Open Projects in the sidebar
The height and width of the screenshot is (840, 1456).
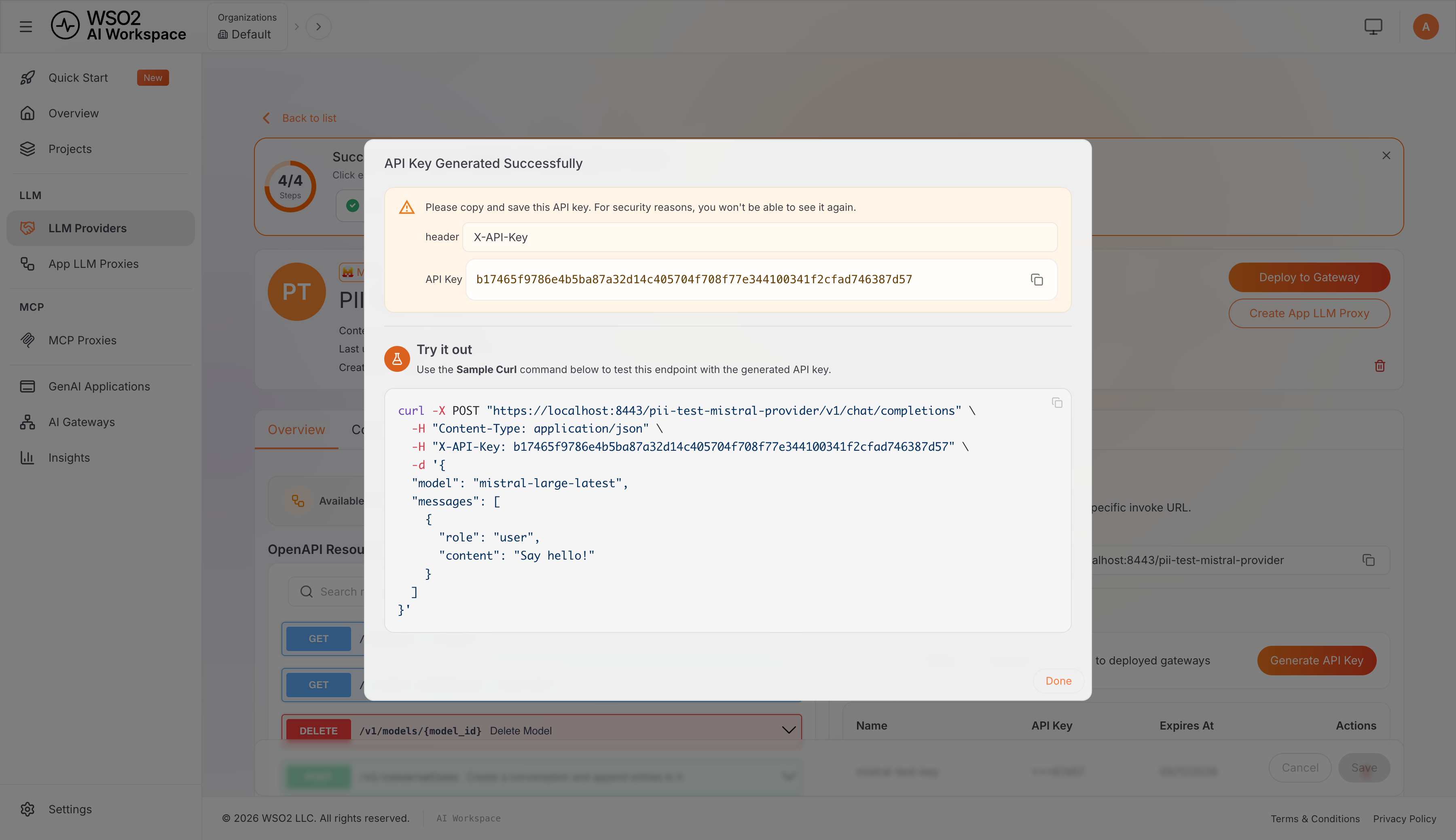point(100,149)
